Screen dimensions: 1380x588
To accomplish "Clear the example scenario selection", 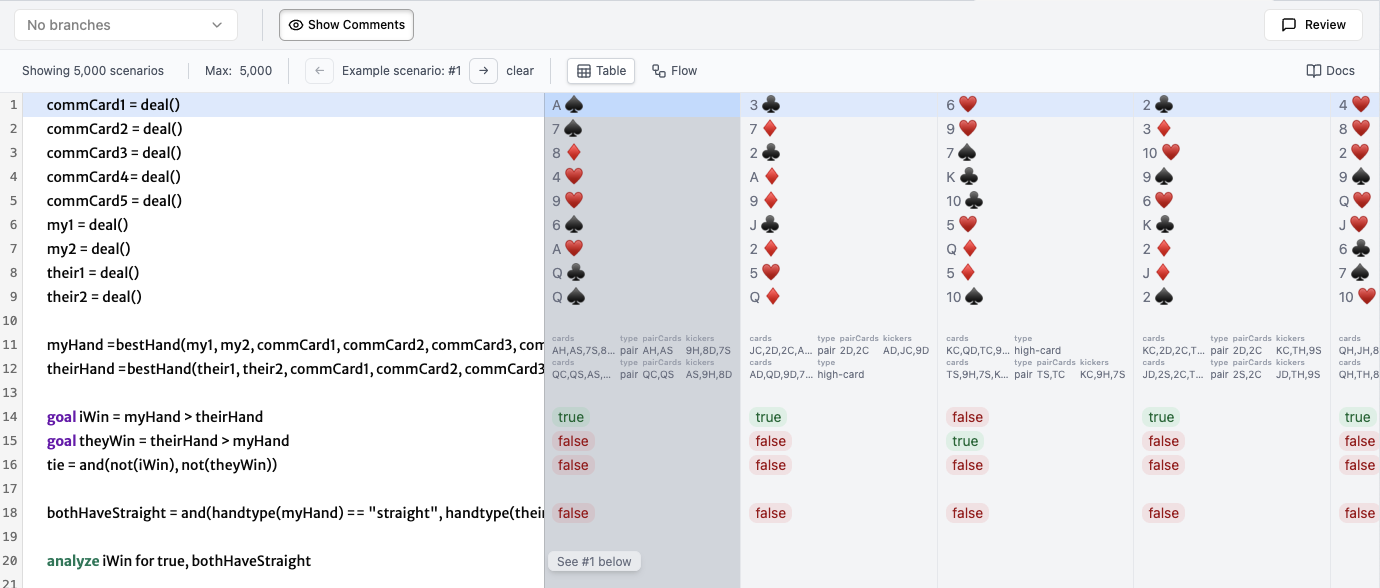I will [x=520, y=71].
